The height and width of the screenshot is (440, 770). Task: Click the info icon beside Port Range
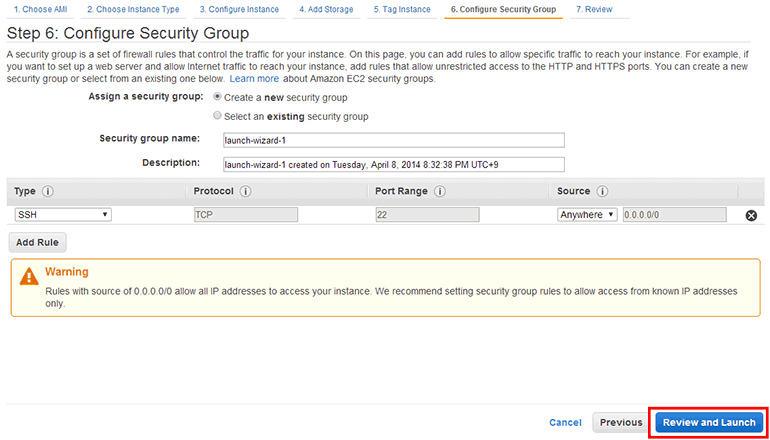(x=440, y=191)
